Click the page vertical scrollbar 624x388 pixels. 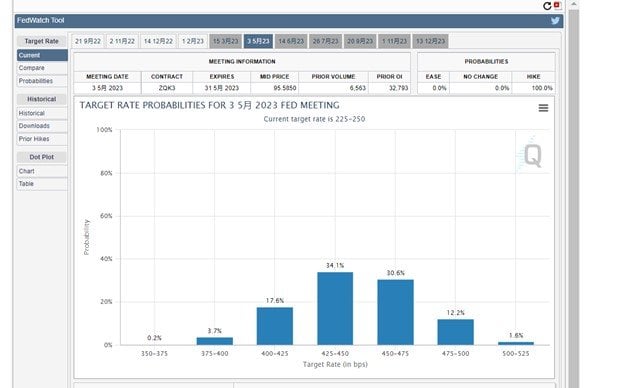pyautogui.click(x=573, y=199)
